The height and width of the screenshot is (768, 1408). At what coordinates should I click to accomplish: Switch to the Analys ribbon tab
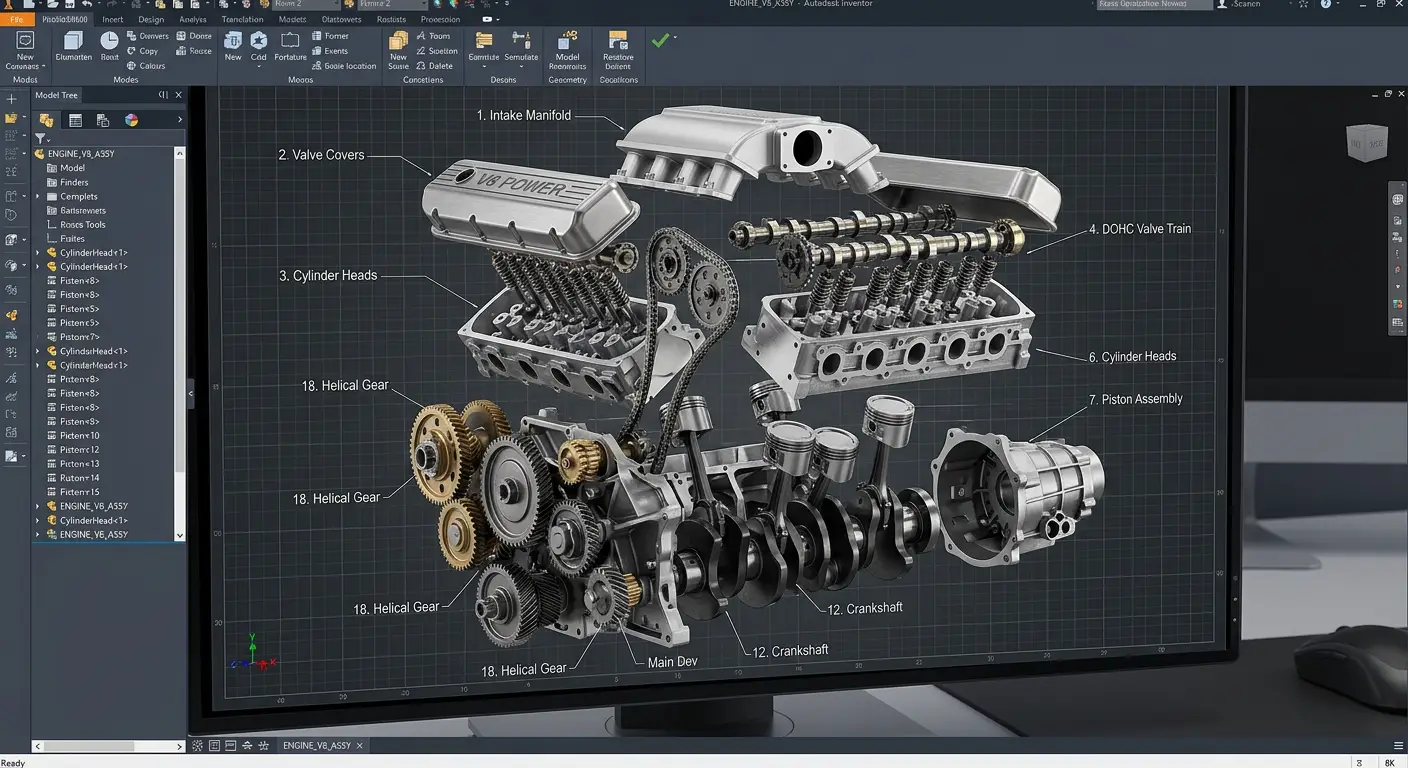193,19
